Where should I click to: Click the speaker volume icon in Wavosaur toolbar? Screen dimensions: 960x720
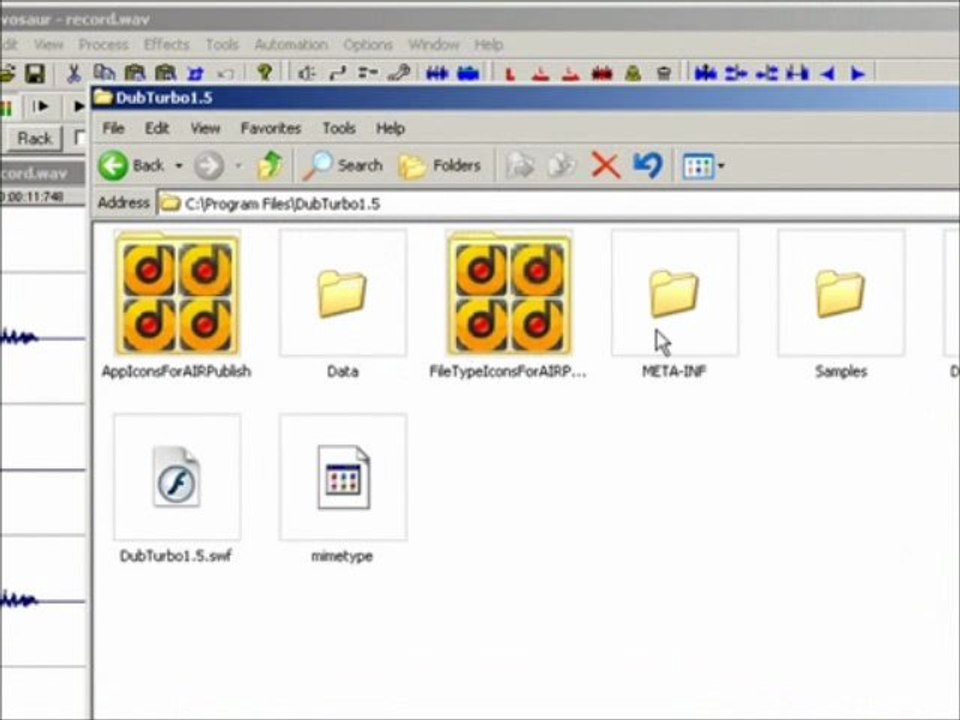tap(307, 73)
